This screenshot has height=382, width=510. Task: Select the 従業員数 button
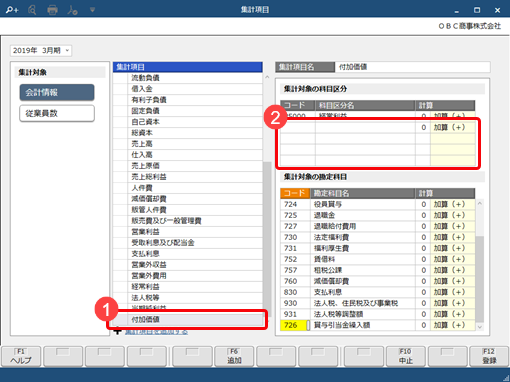click(x=57, y=113)
